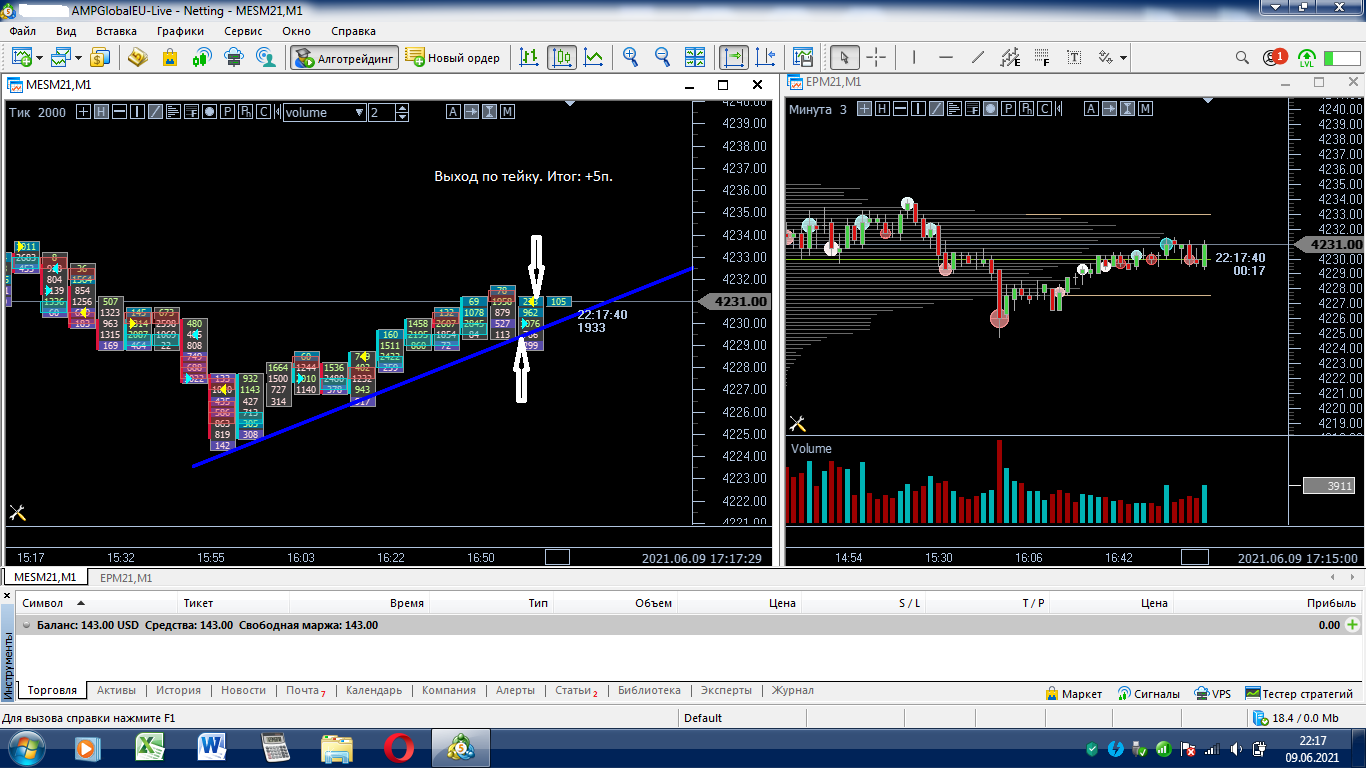This screenshot has height=768, width=1366.
Task: Select the equidistant channel tool
Action: (1011, 57)
